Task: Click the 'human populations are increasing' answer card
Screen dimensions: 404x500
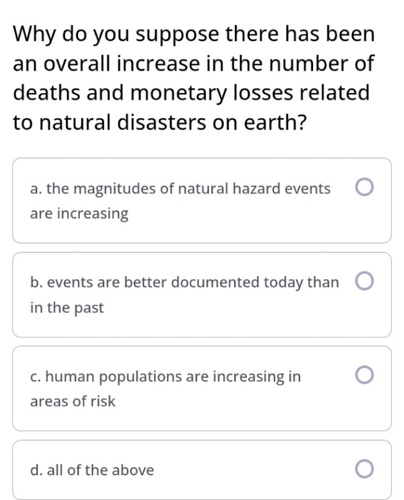Action: click(x=202, y=389)
